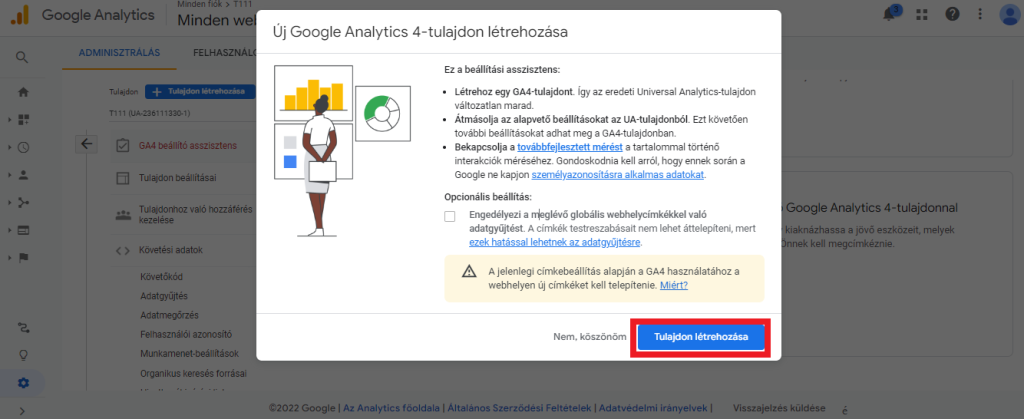The height and width of the screenshot is (419, 1024).
Task: Open the Admin gear icon
Action: [24, 383]
